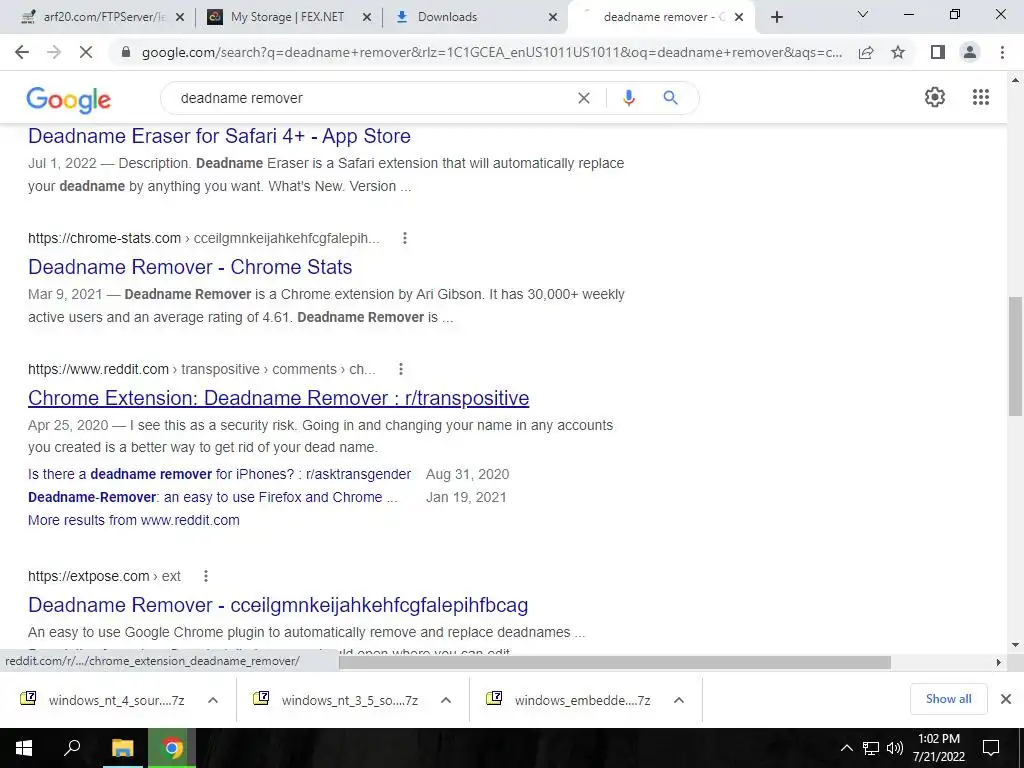The height and width of the screenshot is (768, 1024).
Task: Submit search with magnifier icon
Action: click(x=670, y=98)
